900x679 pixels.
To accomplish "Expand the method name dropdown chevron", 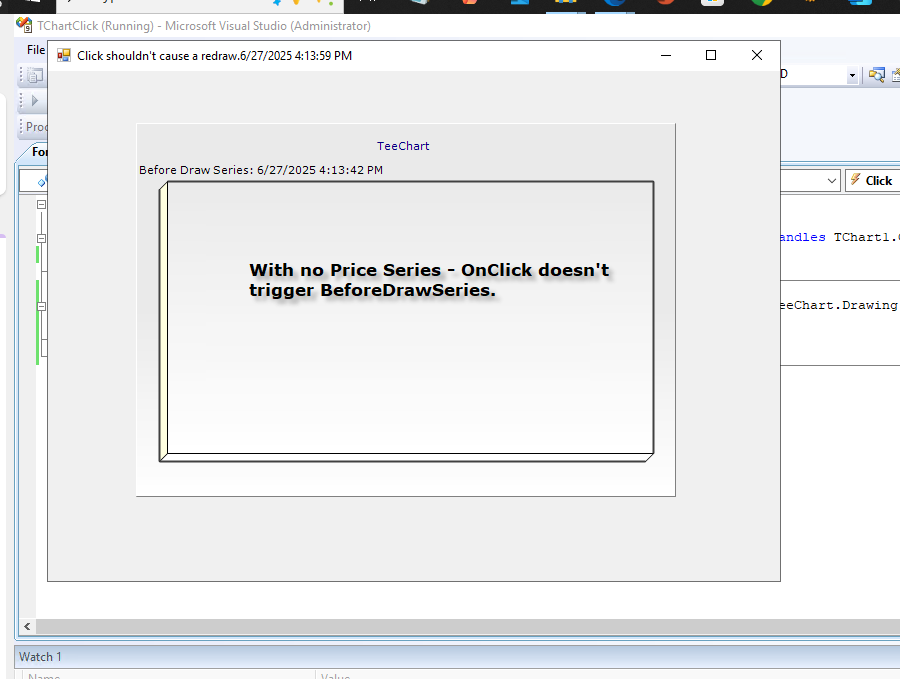I will click(831, 181).
